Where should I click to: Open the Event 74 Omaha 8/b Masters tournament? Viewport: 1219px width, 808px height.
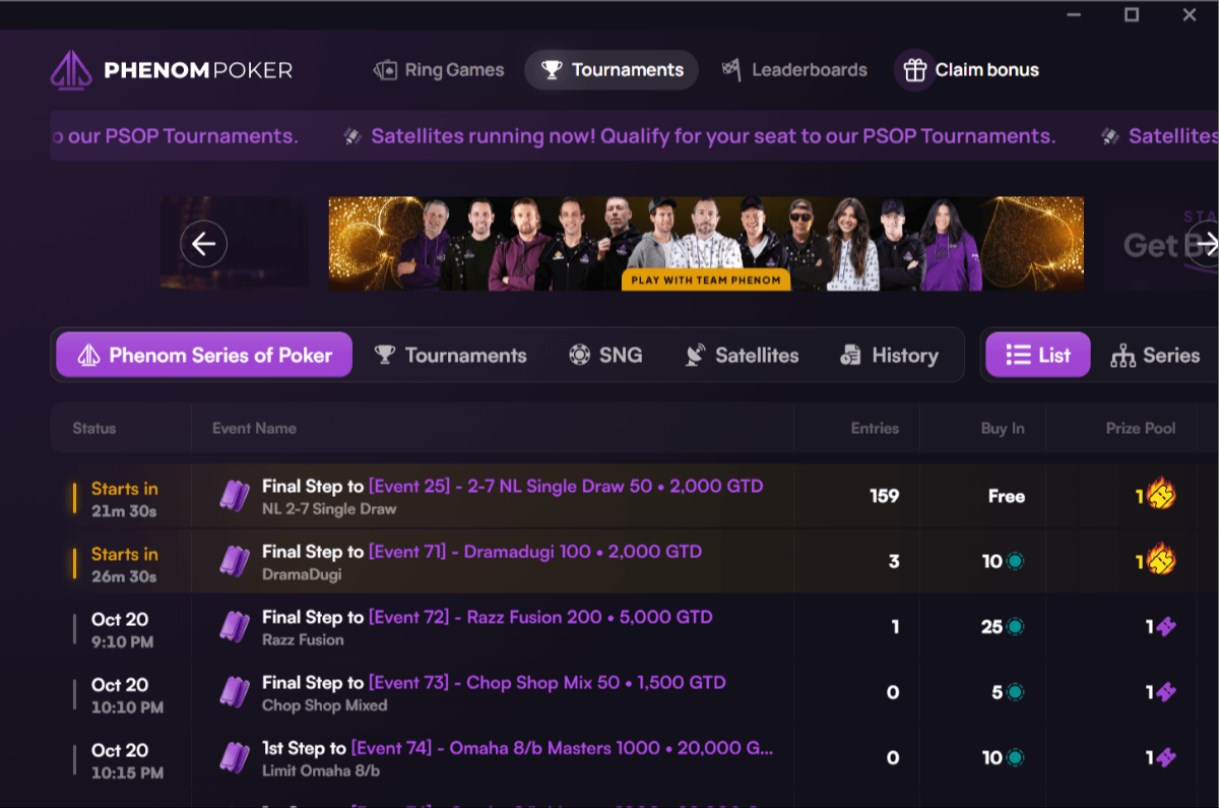pyautogui.click(x=634, y=758)
